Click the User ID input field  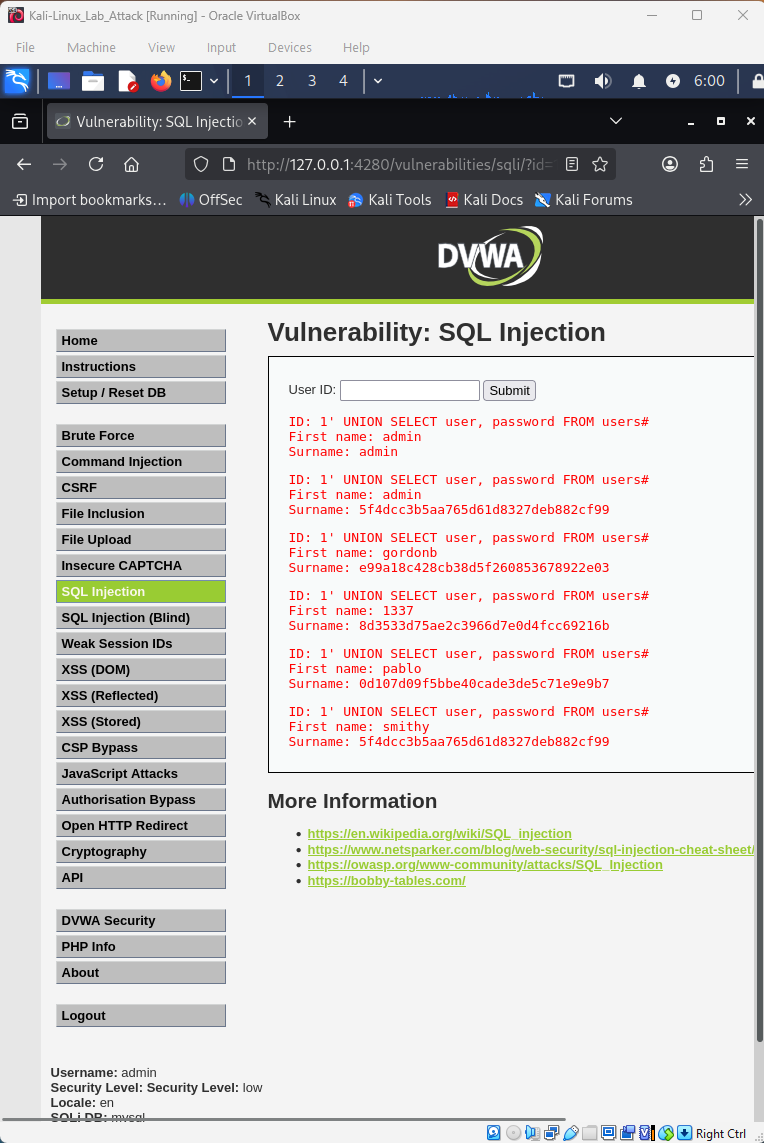[x=410, y=391]
